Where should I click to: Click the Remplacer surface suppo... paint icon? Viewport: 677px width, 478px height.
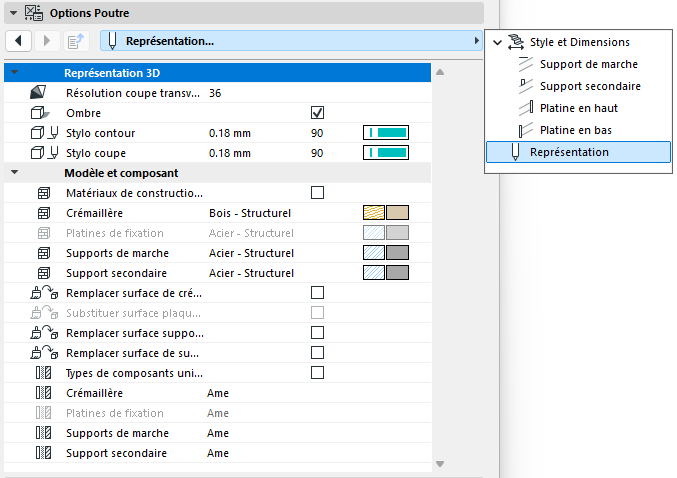click(x=44, y=332)
